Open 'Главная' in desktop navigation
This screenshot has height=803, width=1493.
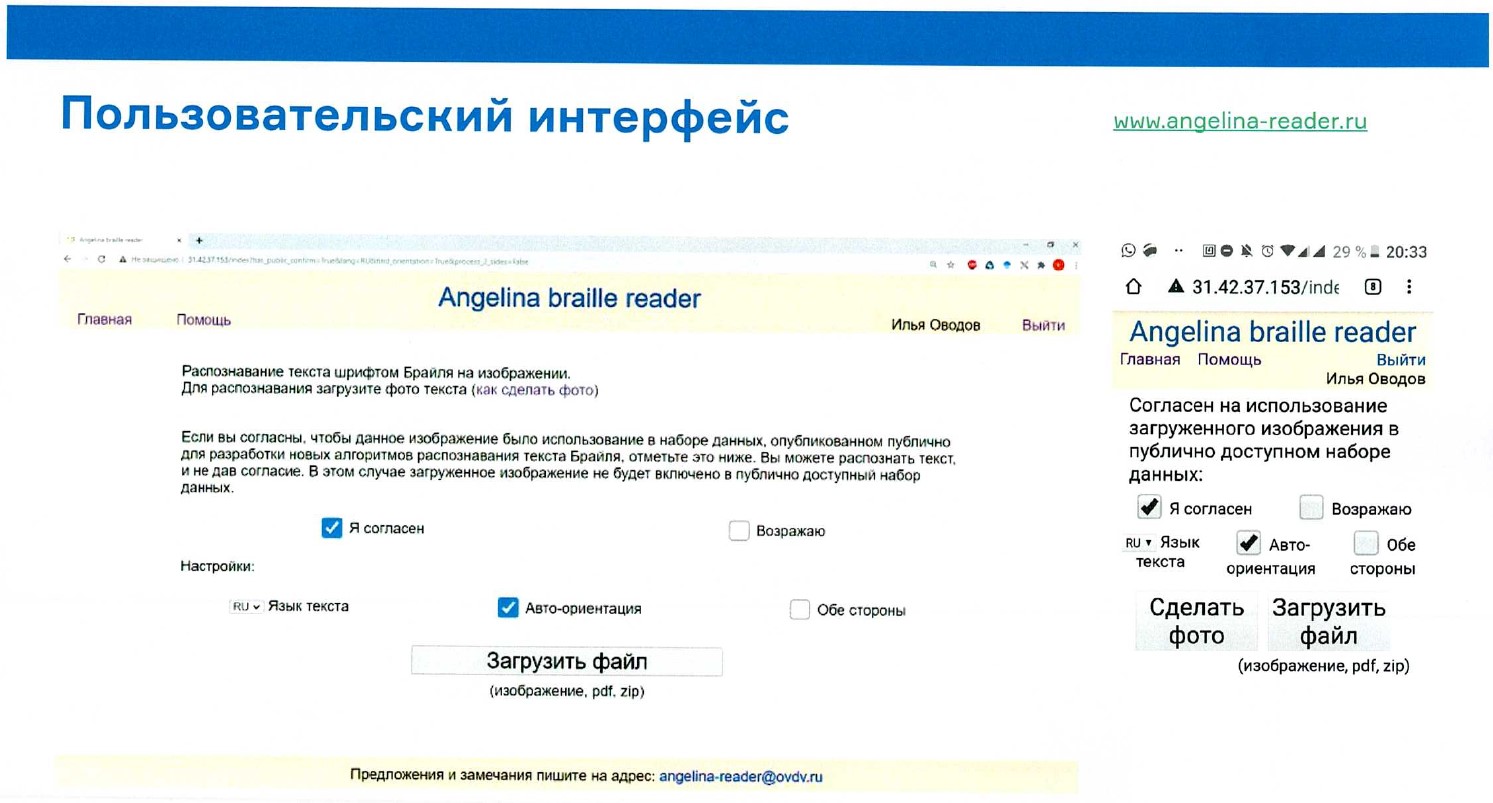pyautogui.click(x=104, y=320)
